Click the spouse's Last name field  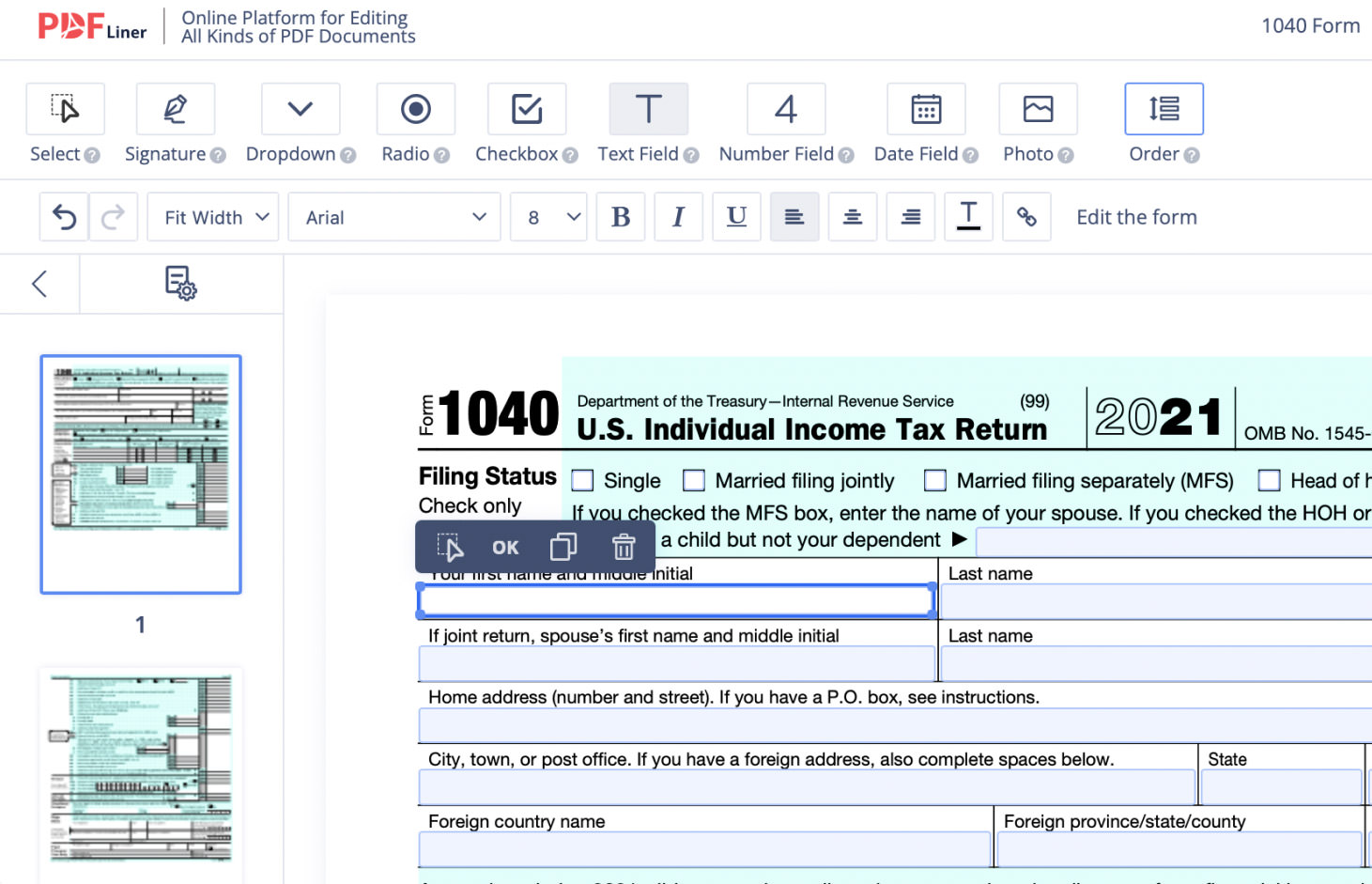coord(1157,664)
